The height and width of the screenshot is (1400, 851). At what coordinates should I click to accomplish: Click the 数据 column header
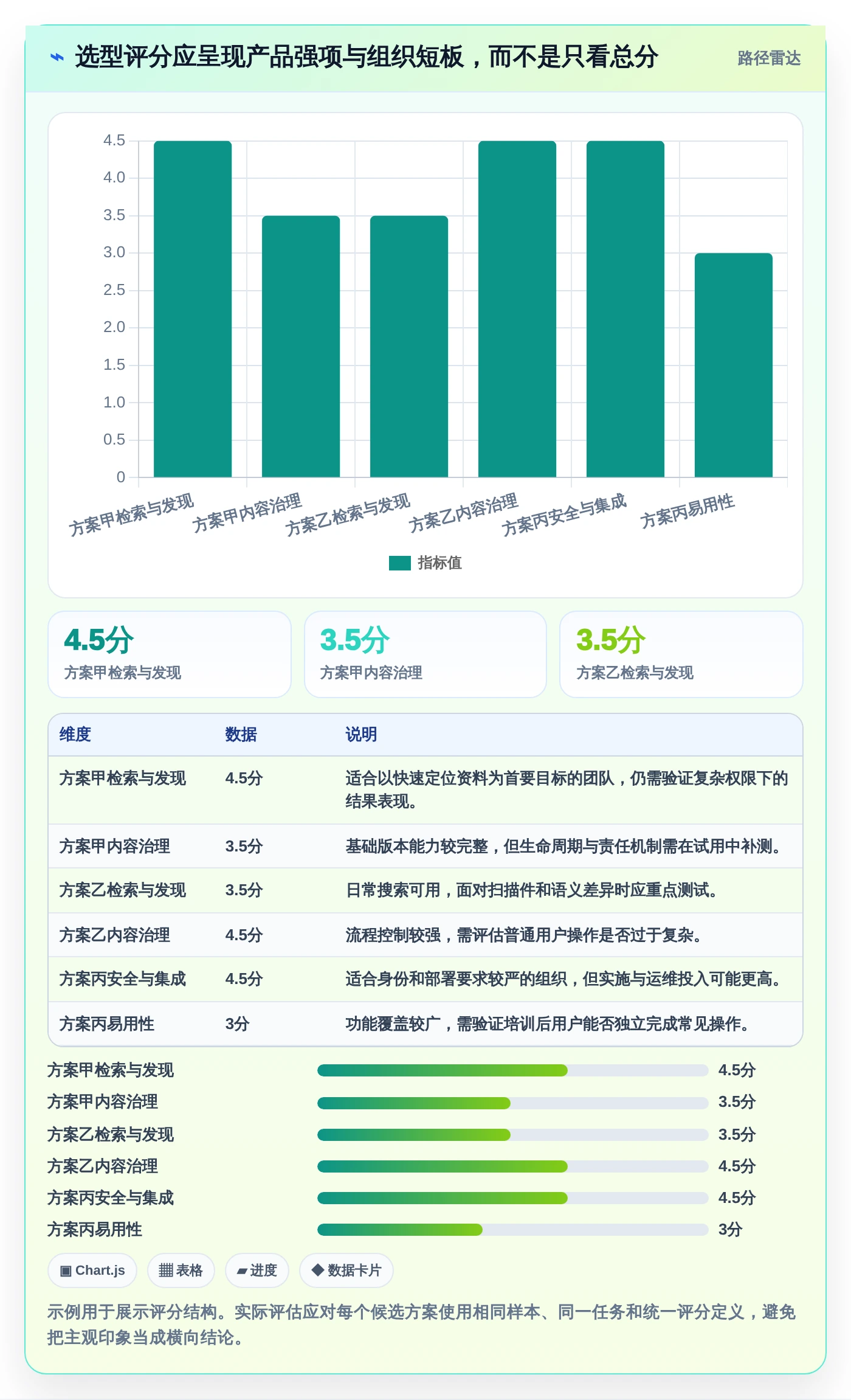point(241,735)
